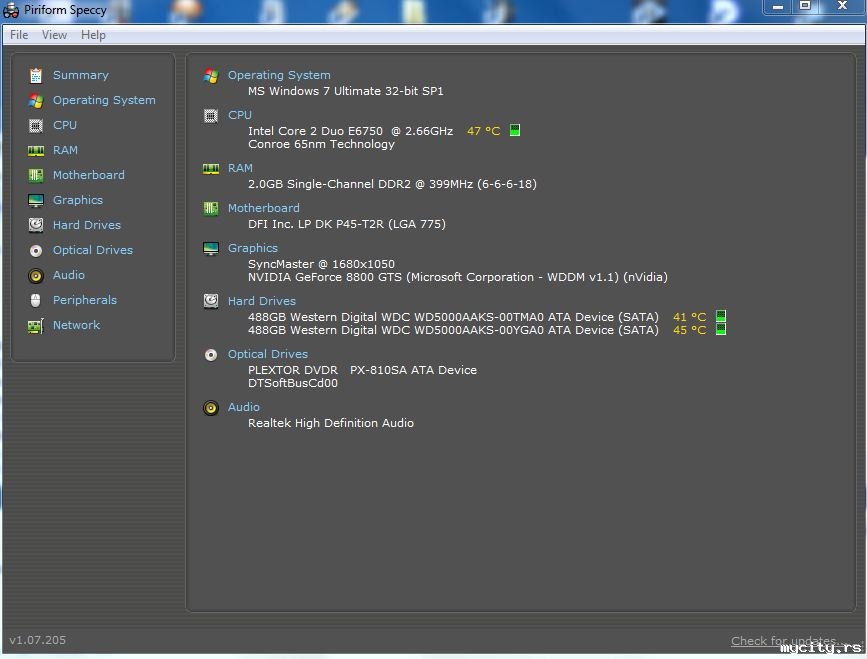Select Summary in the sidebar
Screen dimensions: 867x659
click(x=81, y=75)
